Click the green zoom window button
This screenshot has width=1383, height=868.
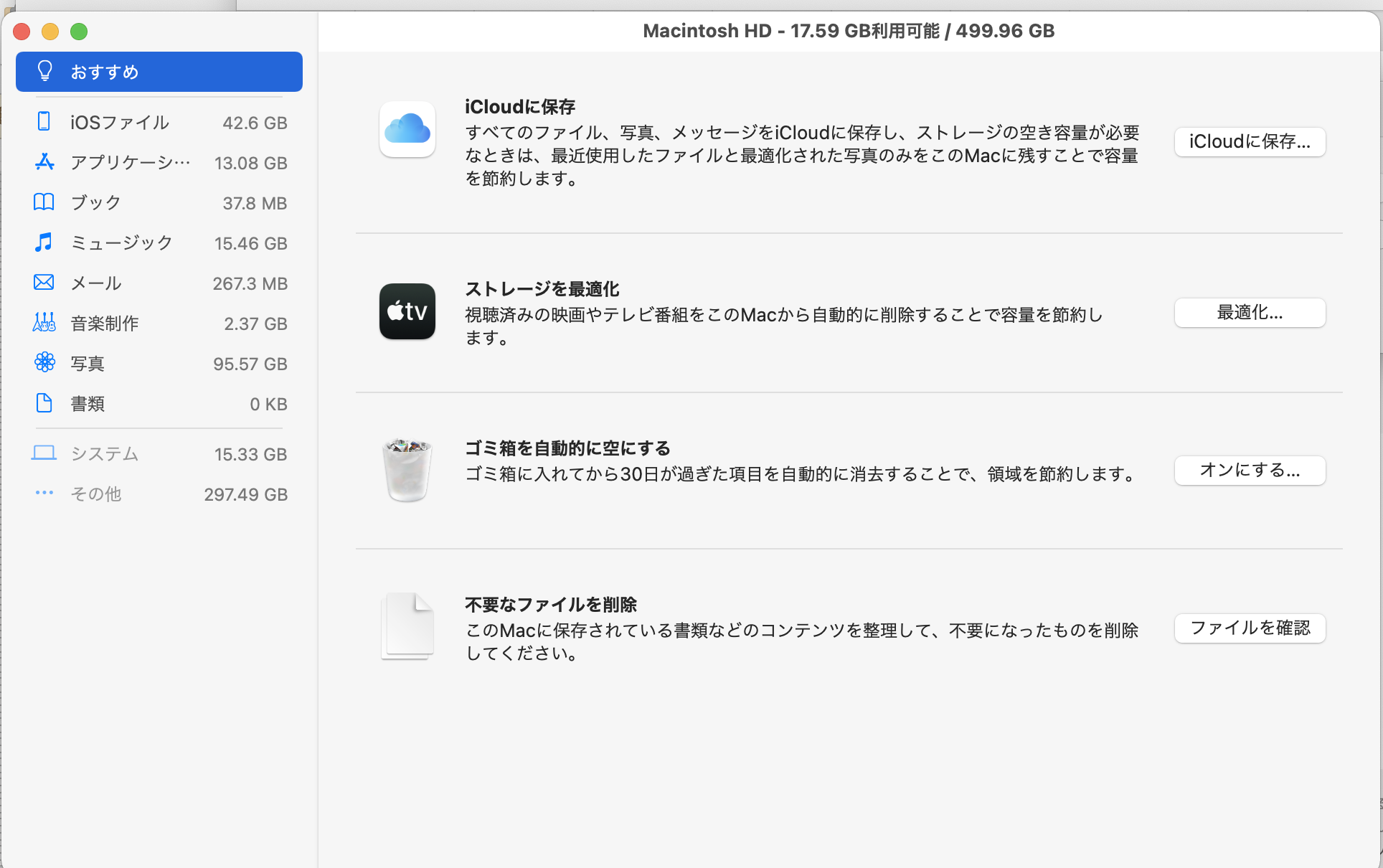pyautogui.click(x=79, y=32)
